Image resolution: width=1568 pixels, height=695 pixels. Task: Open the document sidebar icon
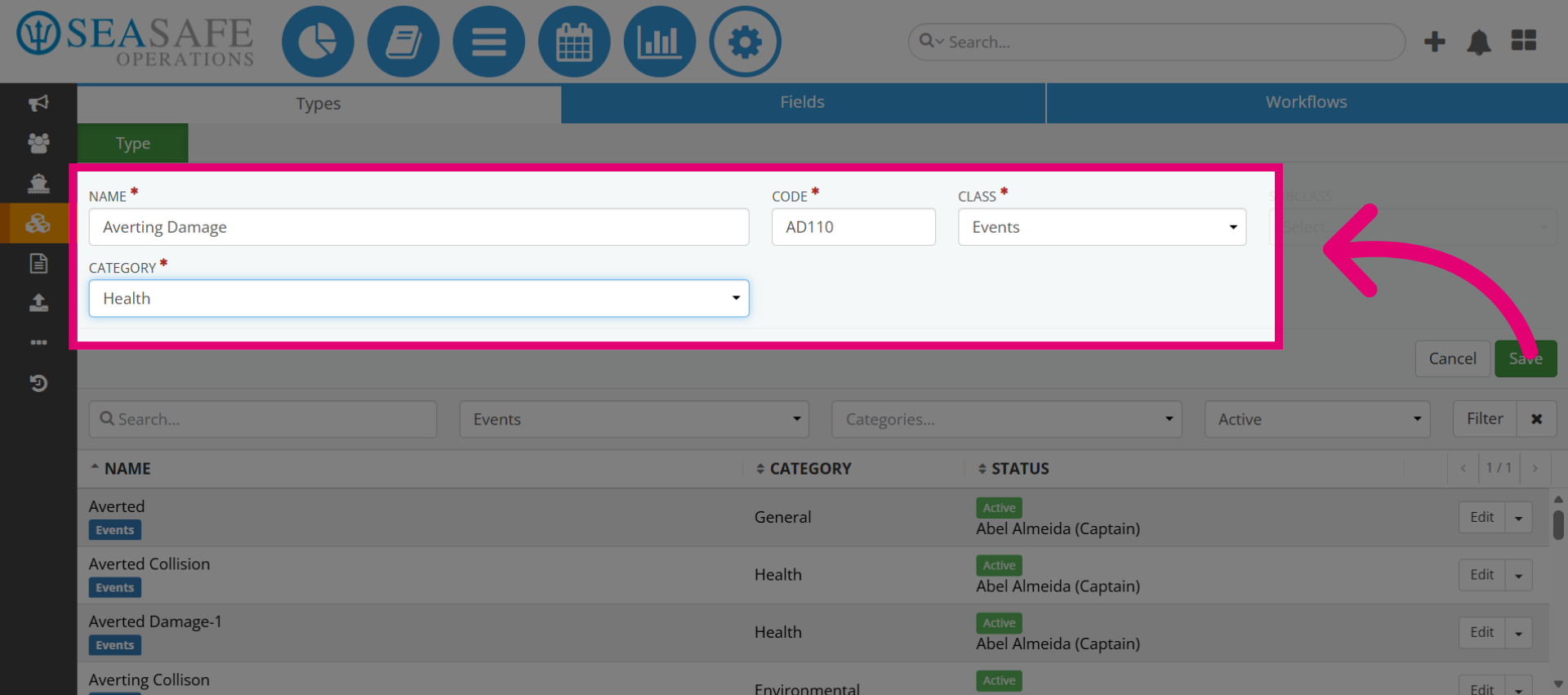pos(38,263)
